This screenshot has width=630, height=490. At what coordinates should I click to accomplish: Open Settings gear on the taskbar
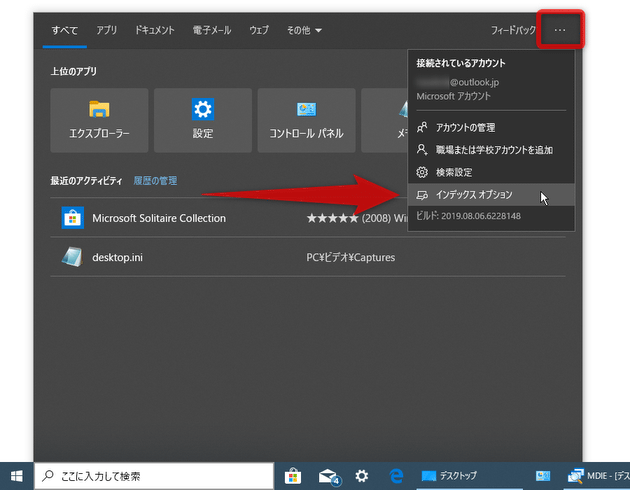pos(362,476)
